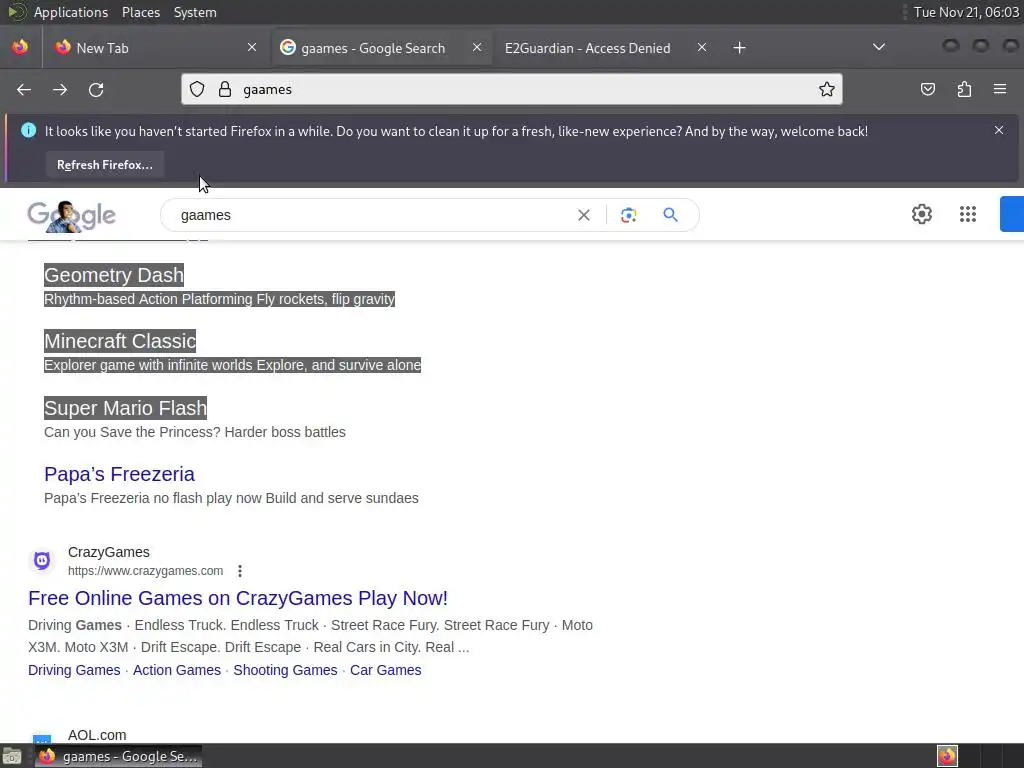The image size is (1024, 768).
Task: Open the Google doodle logo
Action: point(71,216)
